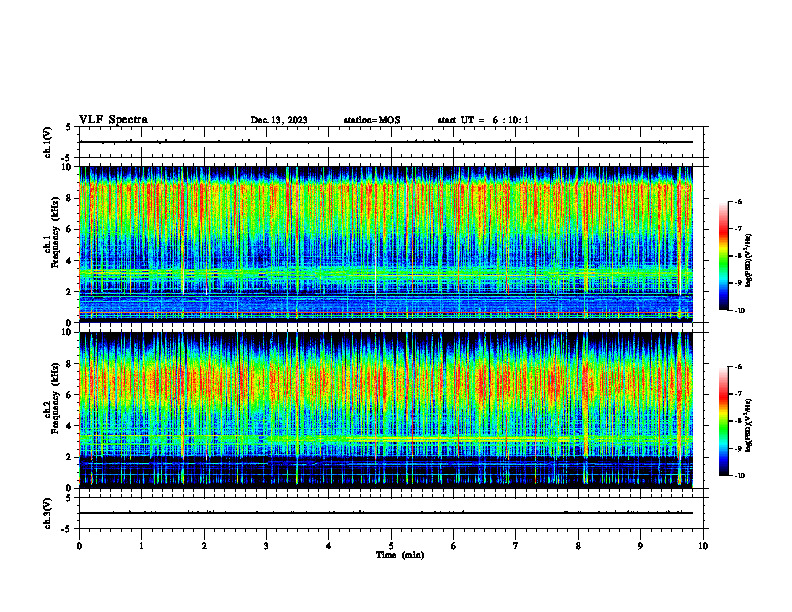Click "-6" label on ch.1 colorbar

(x=737, y=202)
